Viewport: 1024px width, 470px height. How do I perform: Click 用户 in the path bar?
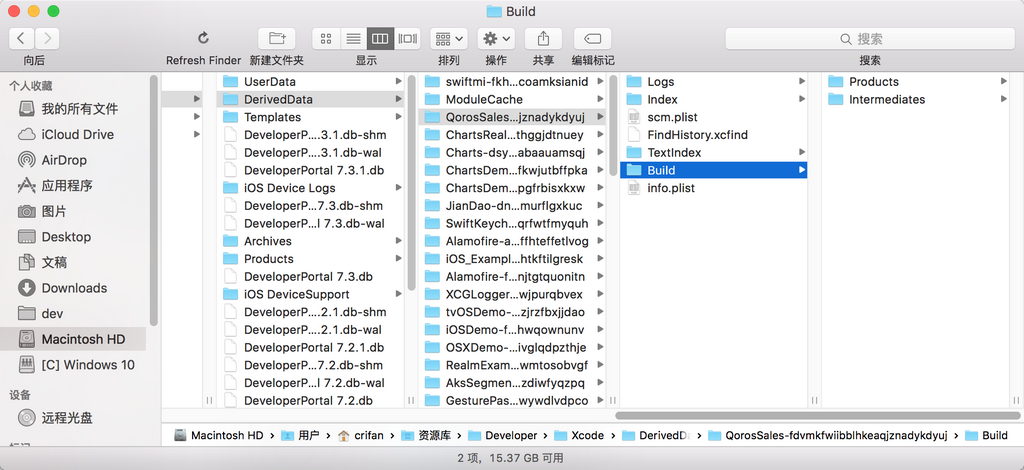click(x=300, y=435)
